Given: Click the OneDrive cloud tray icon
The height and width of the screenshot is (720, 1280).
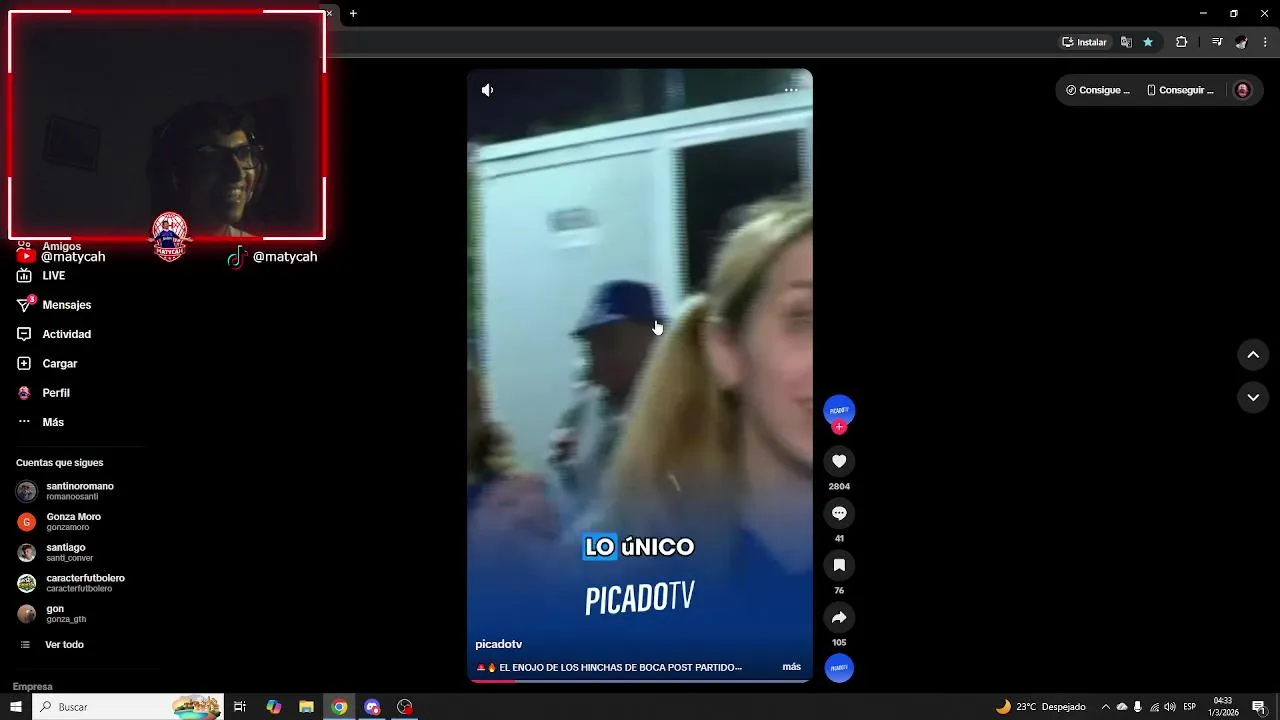Looking at the screenshot, I should click(1122, 707).
